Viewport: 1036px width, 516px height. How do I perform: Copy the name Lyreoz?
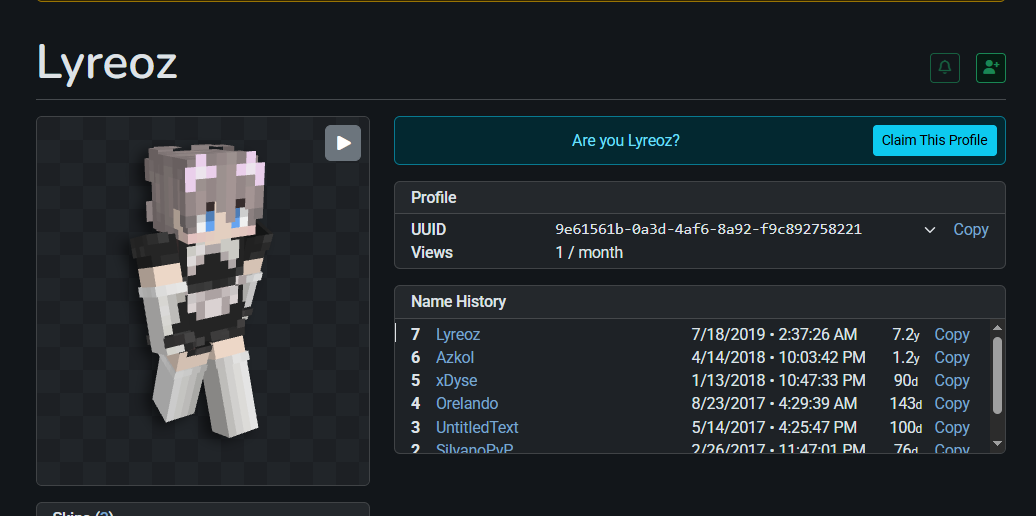(951, 334)
